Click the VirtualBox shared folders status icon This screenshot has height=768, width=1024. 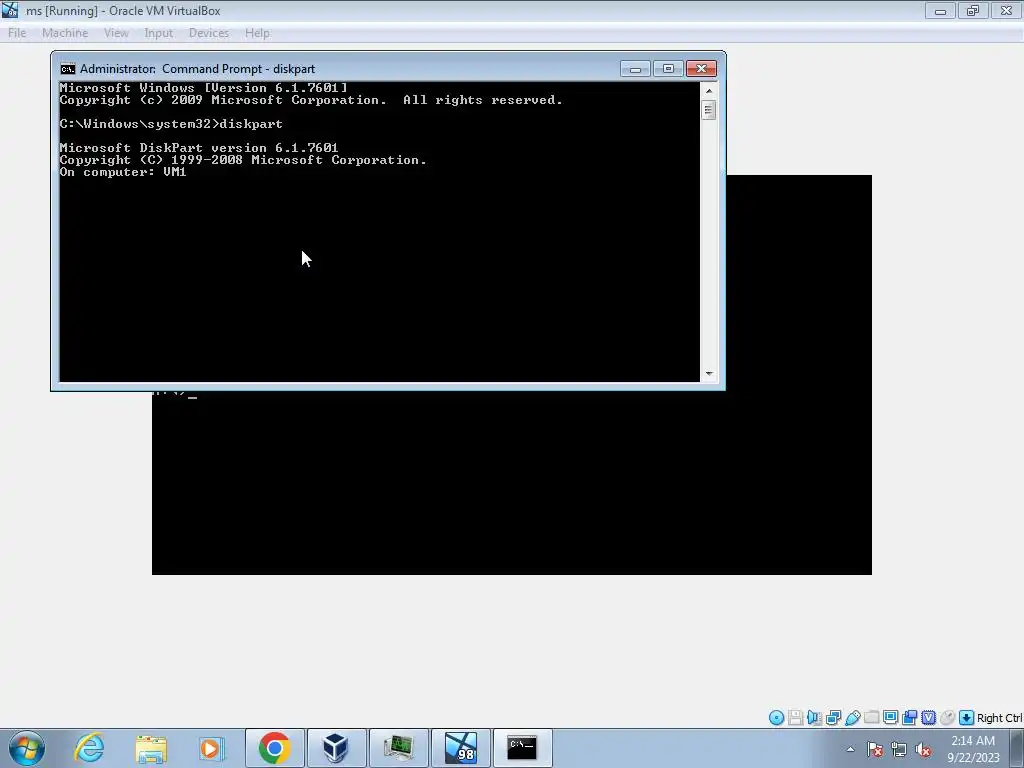tap(871, 718)
